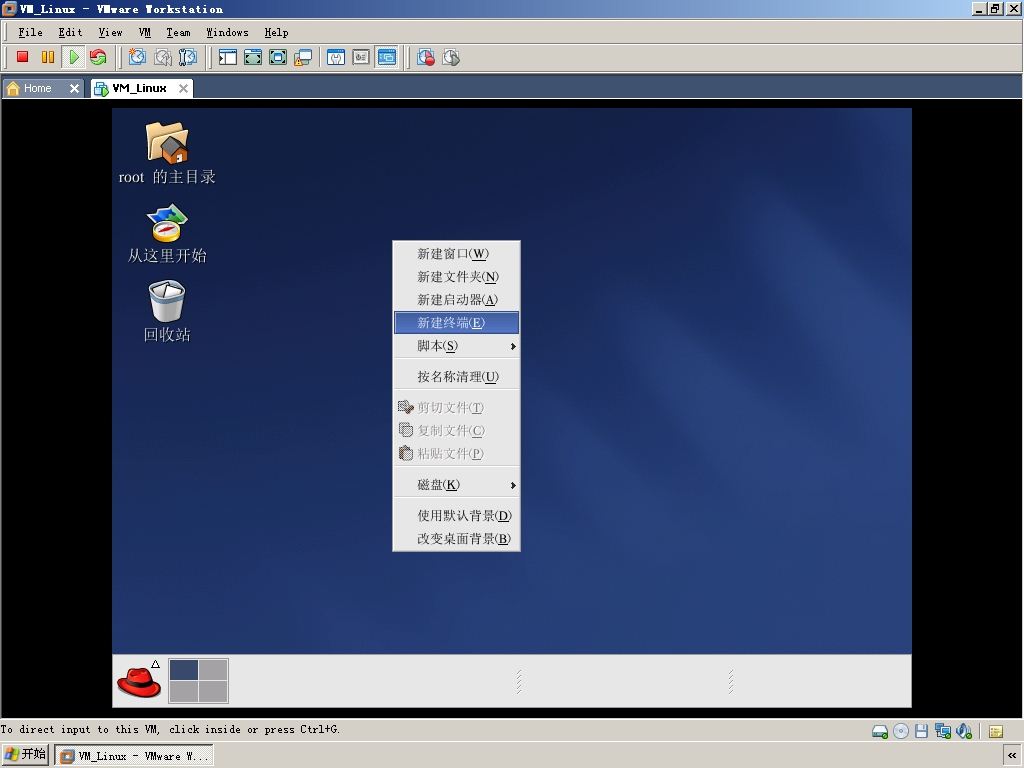Open the Windows menu
Image resolution: width=1024 pixels, height=768 pixels.
[x=227, y=32]
